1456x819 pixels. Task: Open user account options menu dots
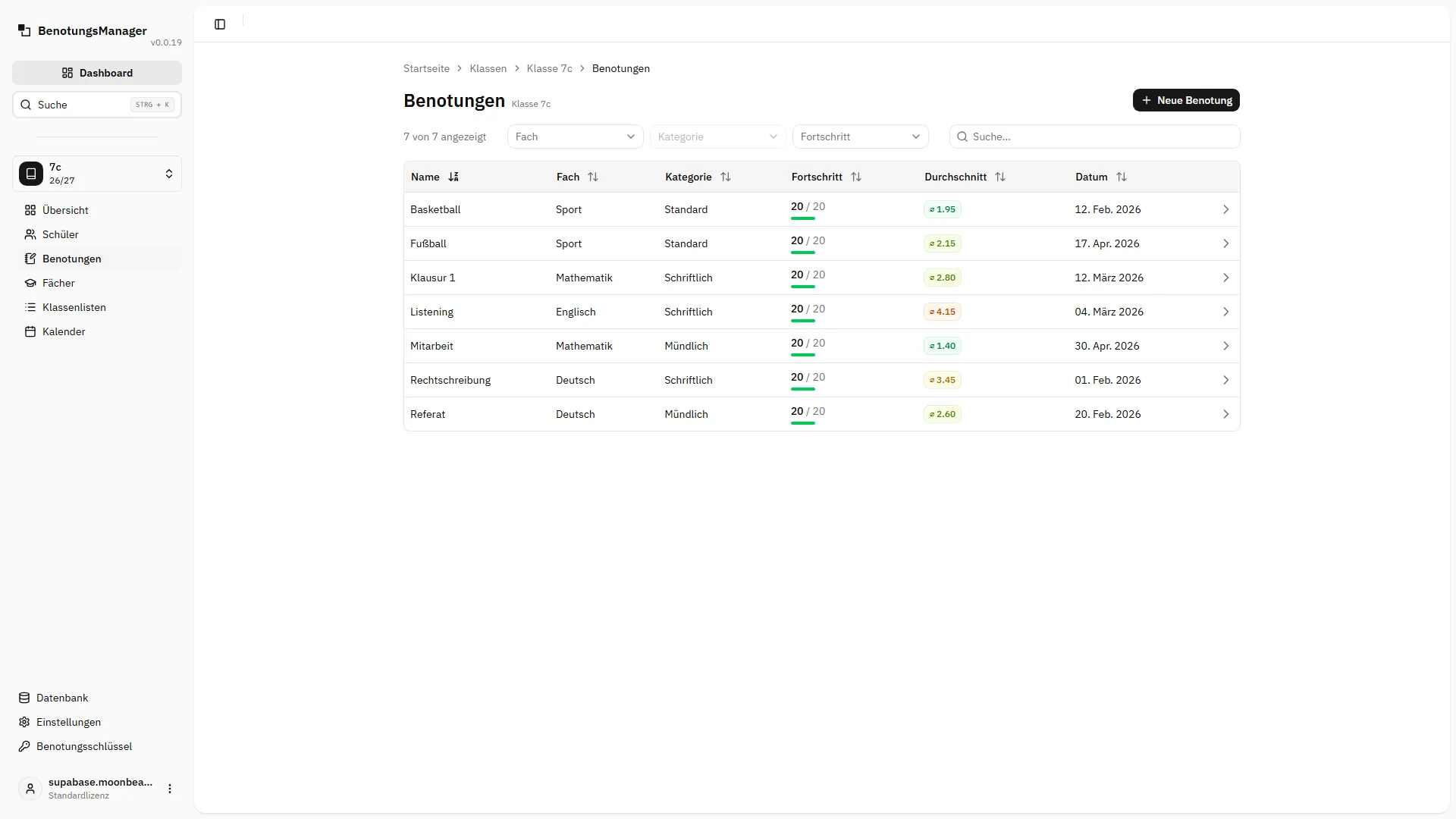pyautogui.click(x=170, y=789)
